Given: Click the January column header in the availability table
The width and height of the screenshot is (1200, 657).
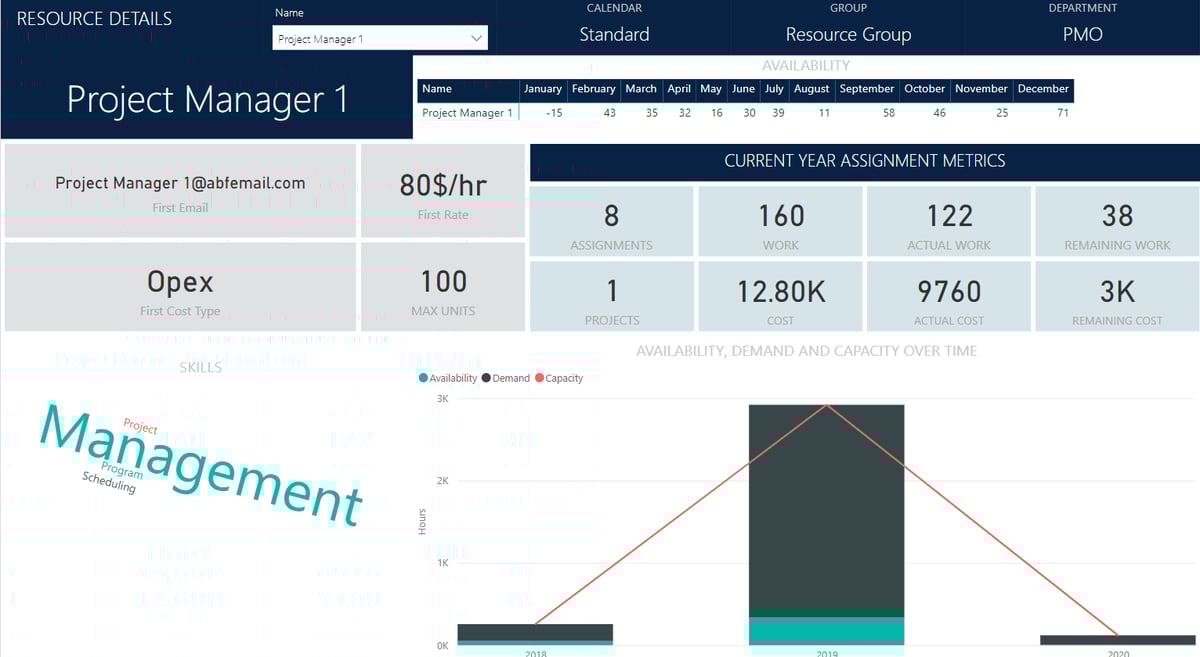Looking at the screenshot, I should click(543, 89).
